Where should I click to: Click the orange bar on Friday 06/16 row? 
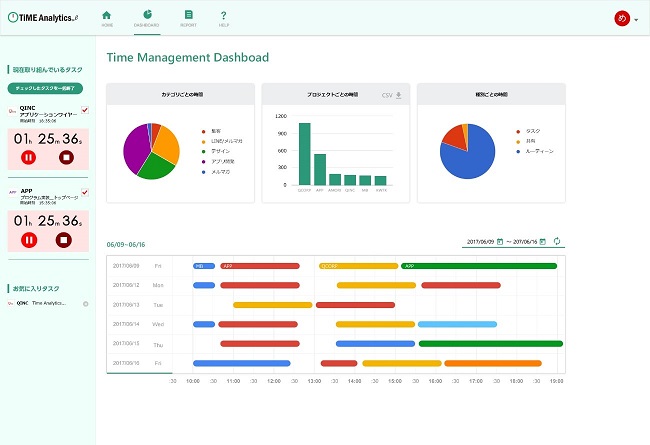point(493,363)
